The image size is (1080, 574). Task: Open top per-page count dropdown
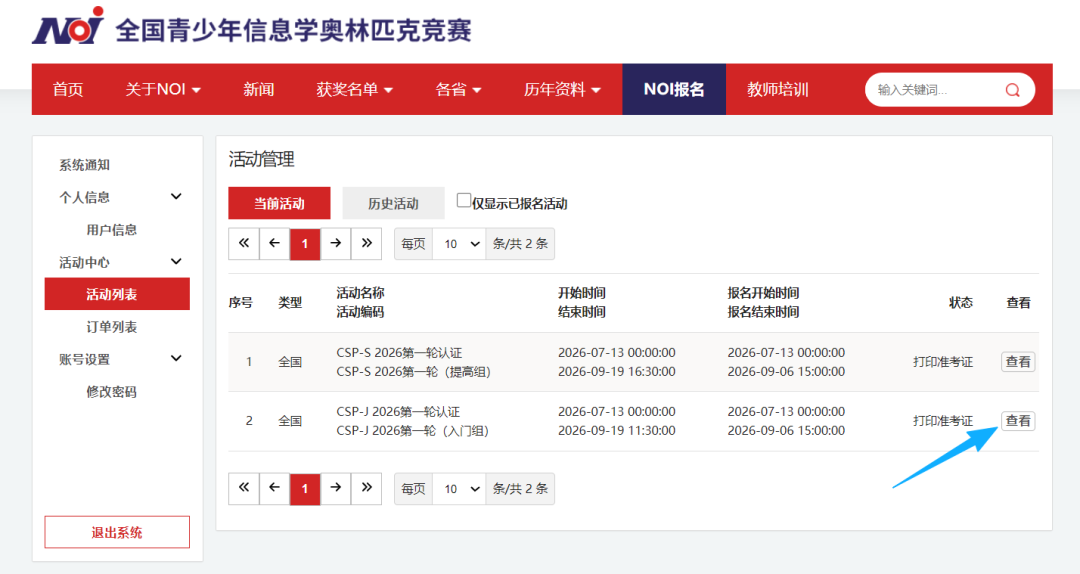(x=459, y=244)
